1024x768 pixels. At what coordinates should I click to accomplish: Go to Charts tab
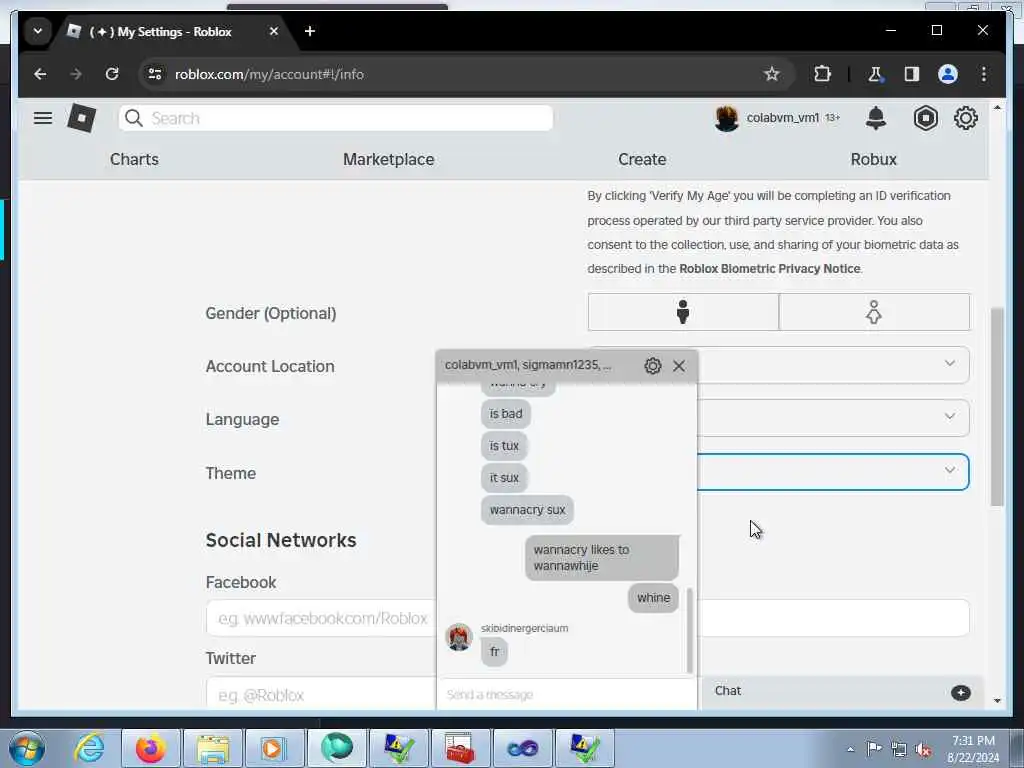134,159
